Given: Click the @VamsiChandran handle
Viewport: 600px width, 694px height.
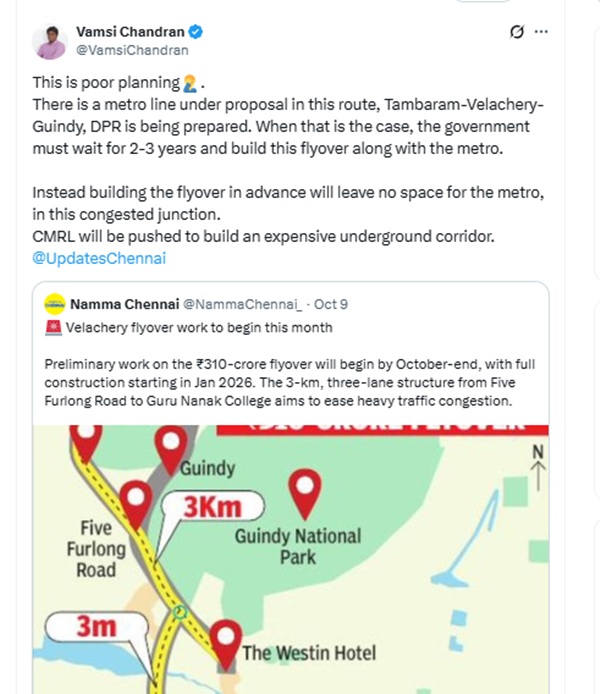Looking at the screenshot, I should pos(132,50).
